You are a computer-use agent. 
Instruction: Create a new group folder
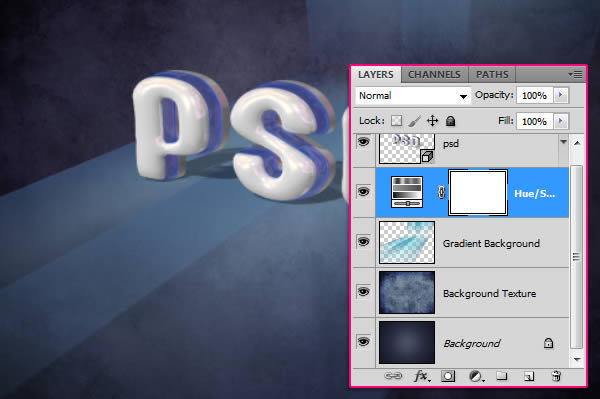tap(502, 376)
